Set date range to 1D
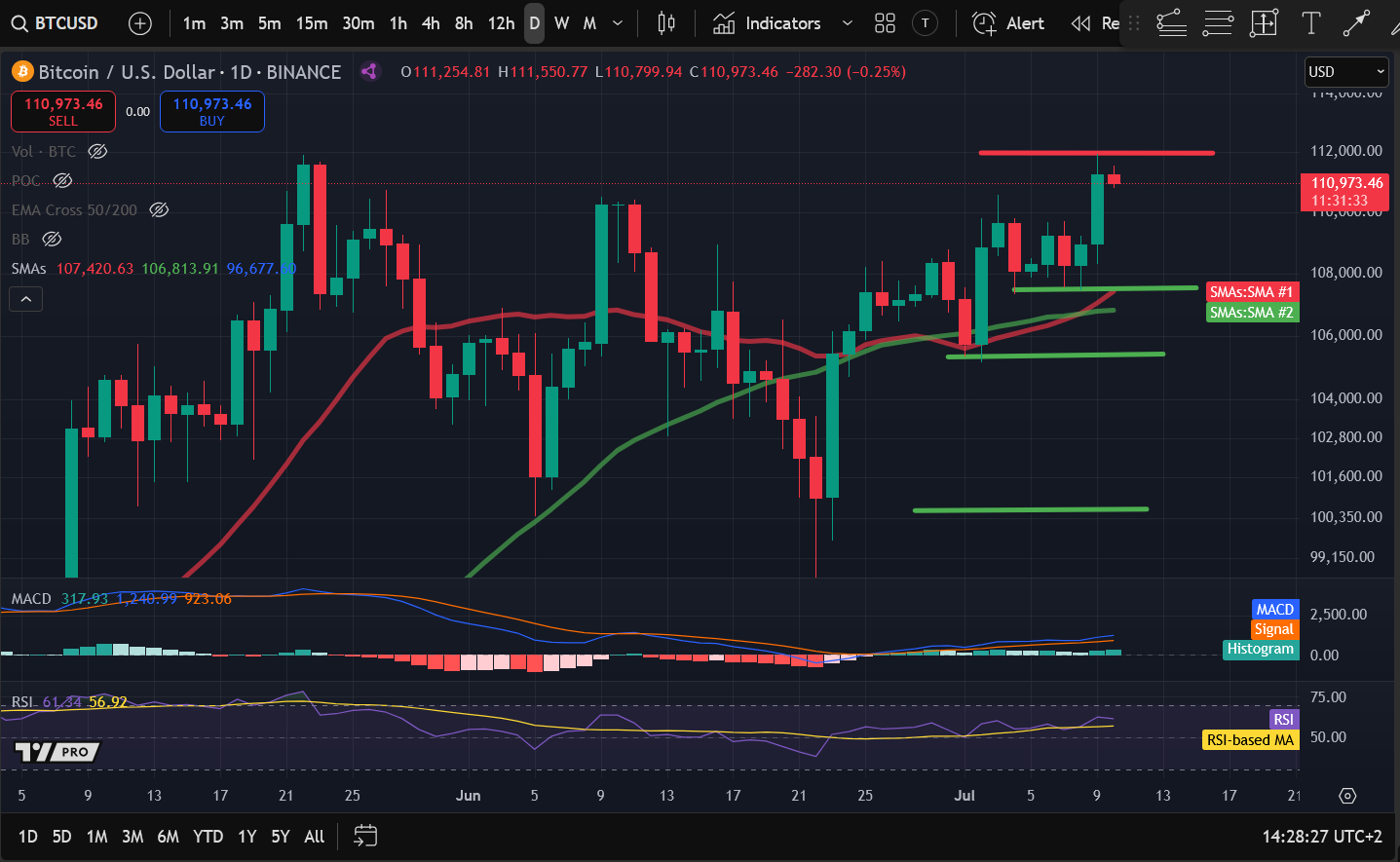The height and width of the screenshot is (862, 1400). click(27, 836)
